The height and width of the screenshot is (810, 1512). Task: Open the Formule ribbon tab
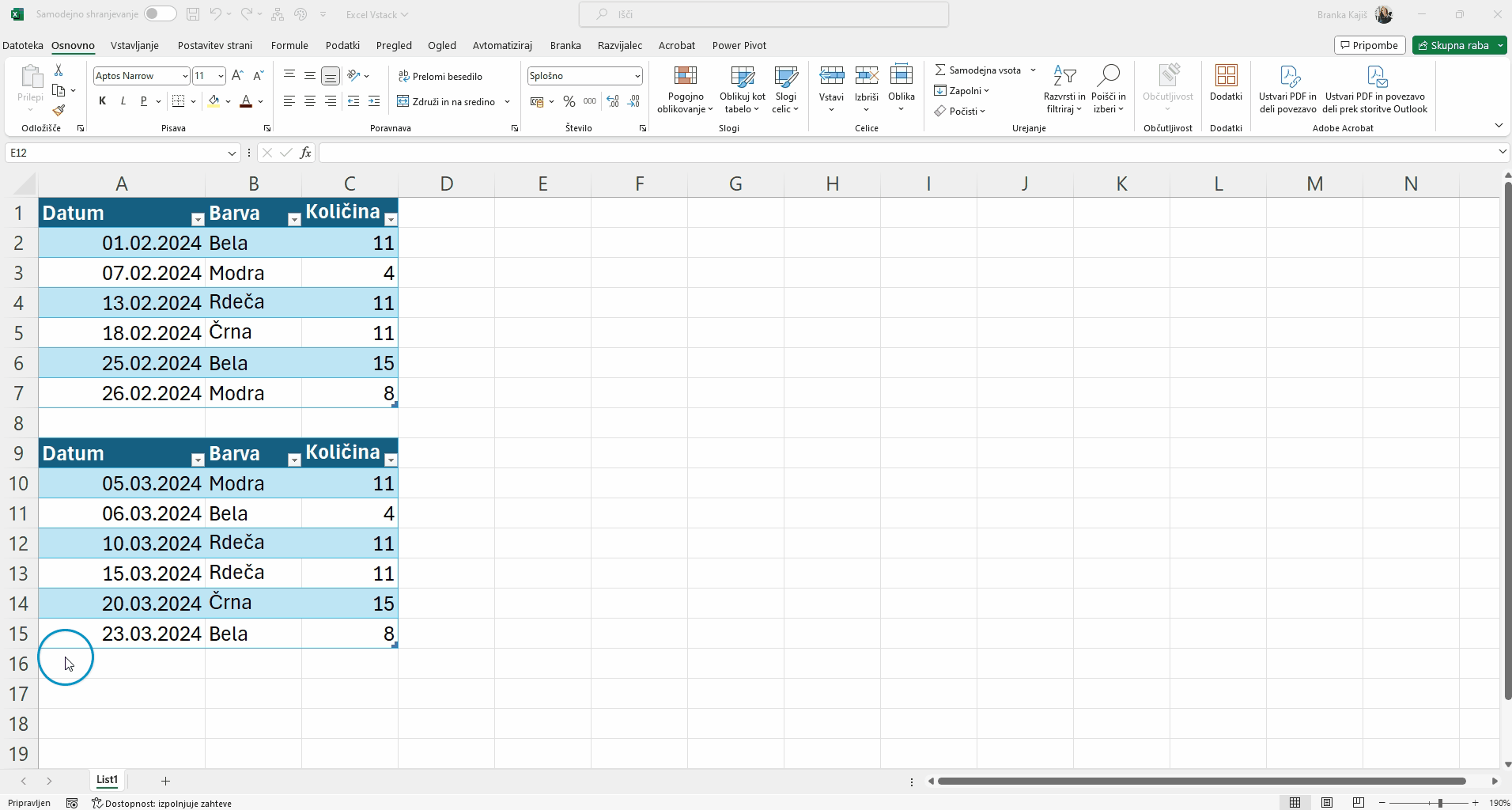289,45
